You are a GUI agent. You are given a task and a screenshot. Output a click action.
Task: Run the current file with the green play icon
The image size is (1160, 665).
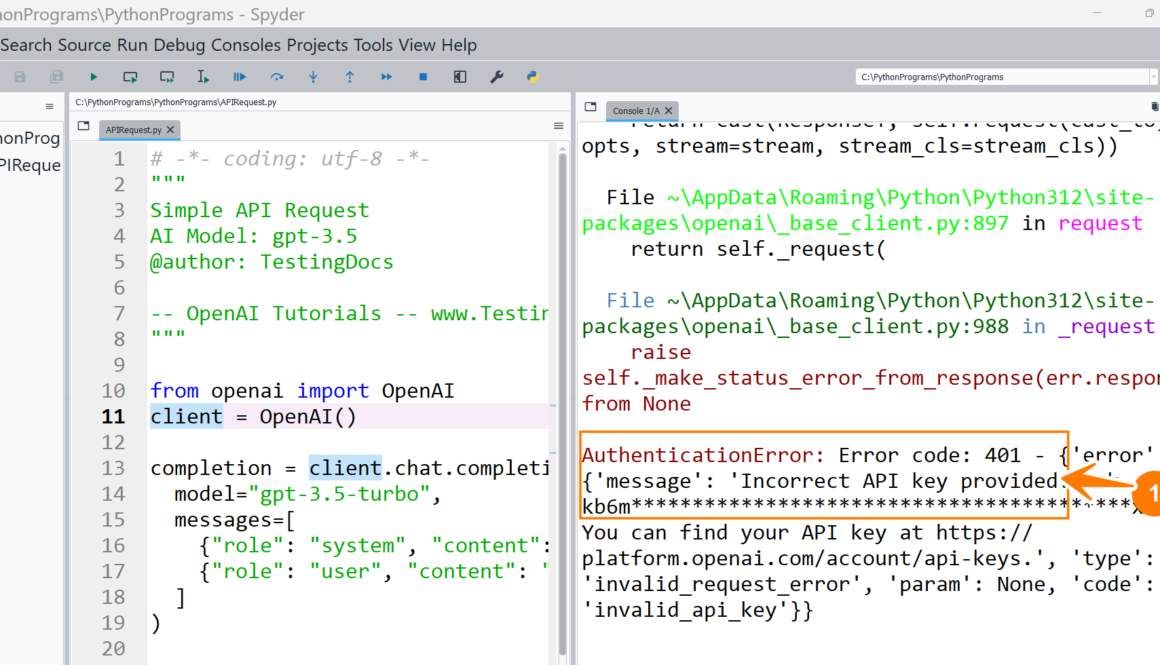[93, 77]
